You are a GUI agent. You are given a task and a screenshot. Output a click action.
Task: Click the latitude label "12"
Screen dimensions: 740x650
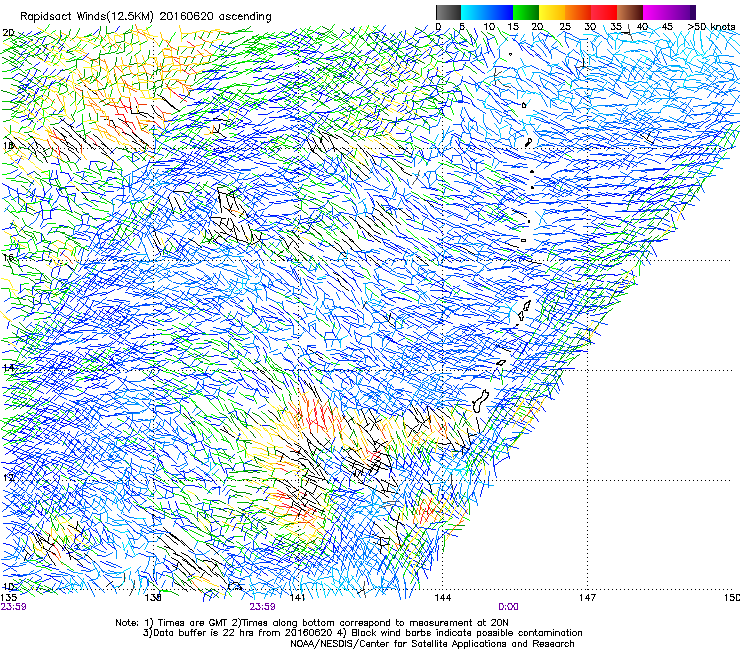(x=8, y=477)
